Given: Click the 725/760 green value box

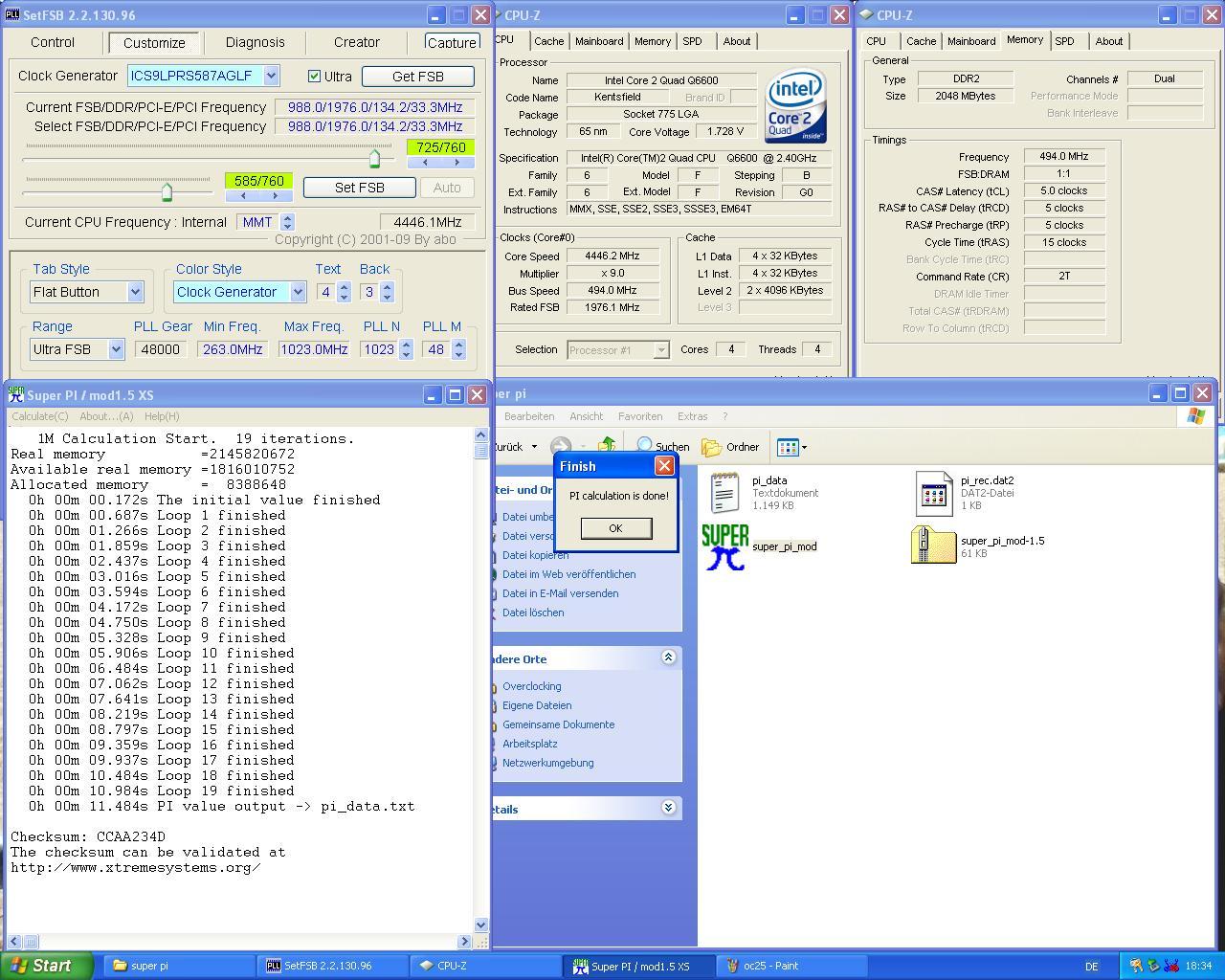Looking at the screenshot, I should (441, 147).
